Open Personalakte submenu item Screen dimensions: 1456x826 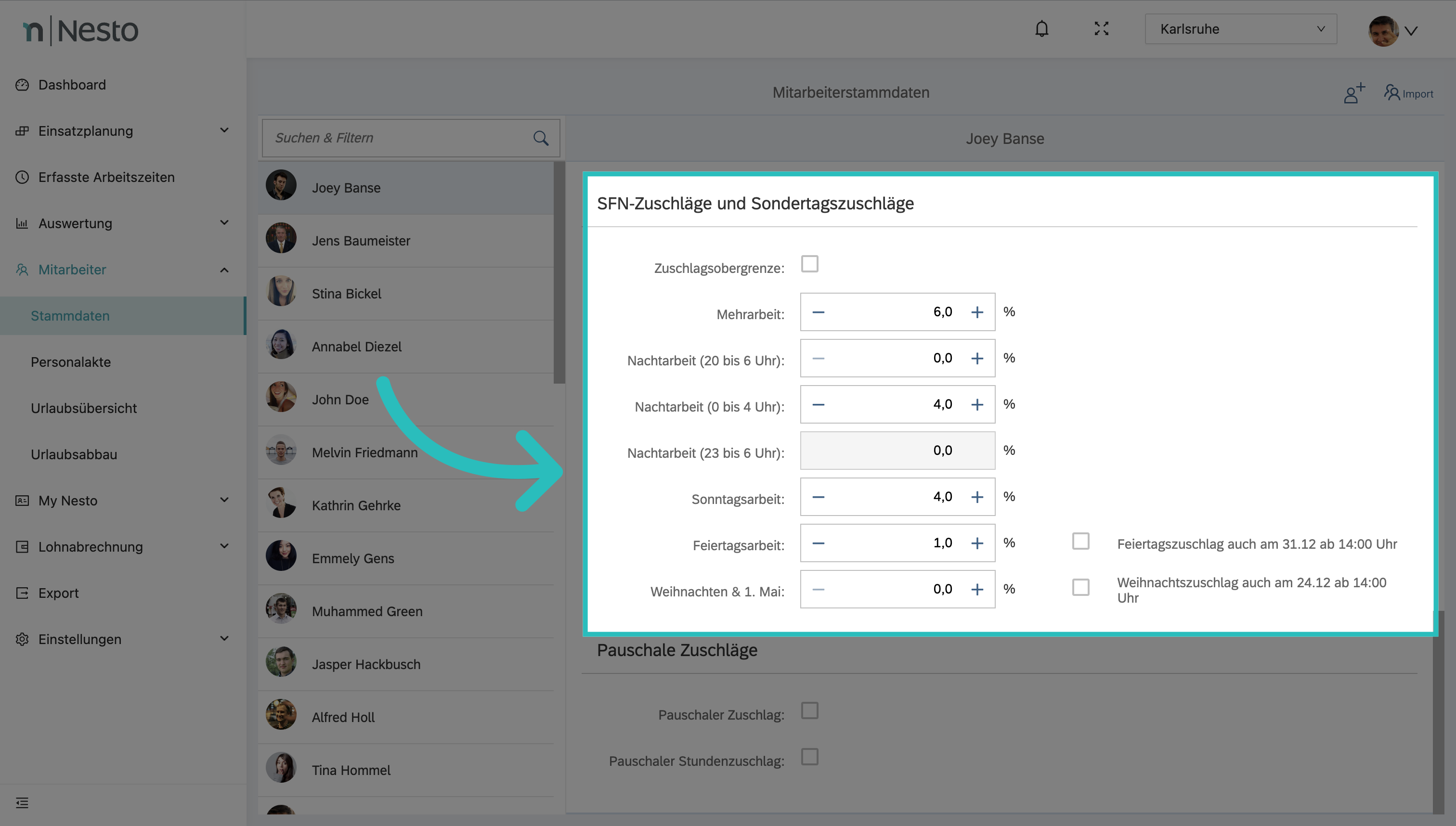pyautogui.click(x=71, y=362)
